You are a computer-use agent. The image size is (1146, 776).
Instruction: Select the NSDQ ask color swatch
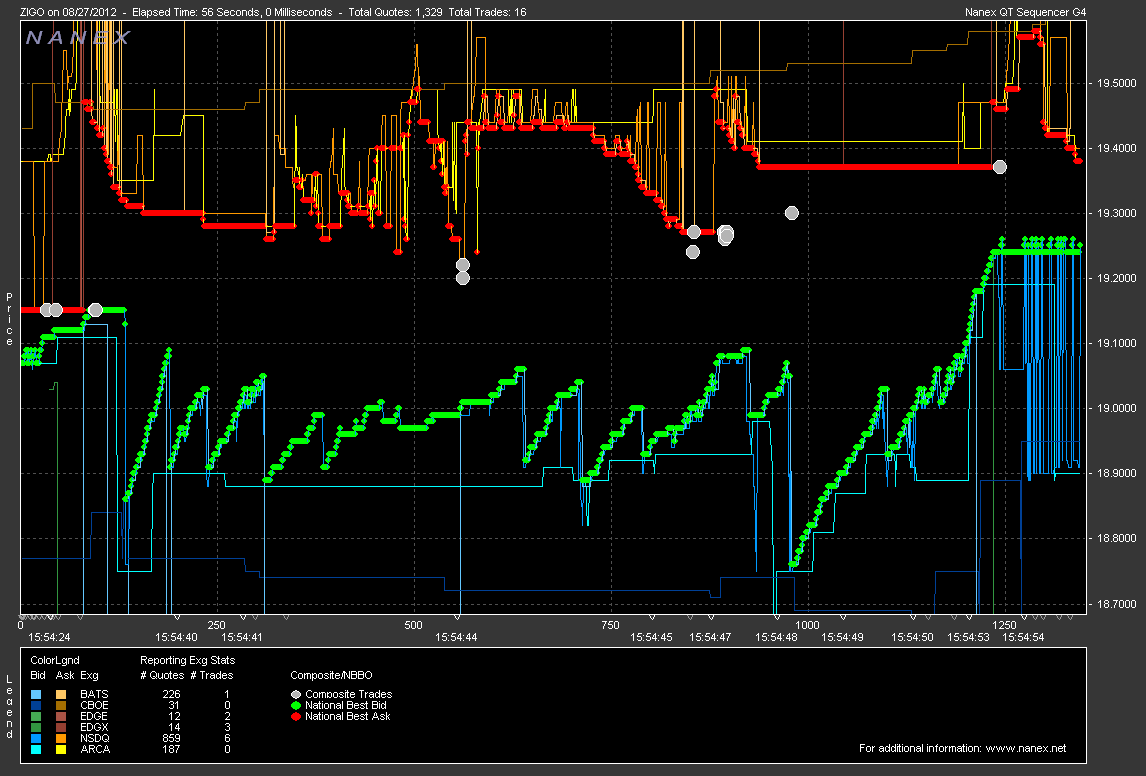click(x=61, y=738)
